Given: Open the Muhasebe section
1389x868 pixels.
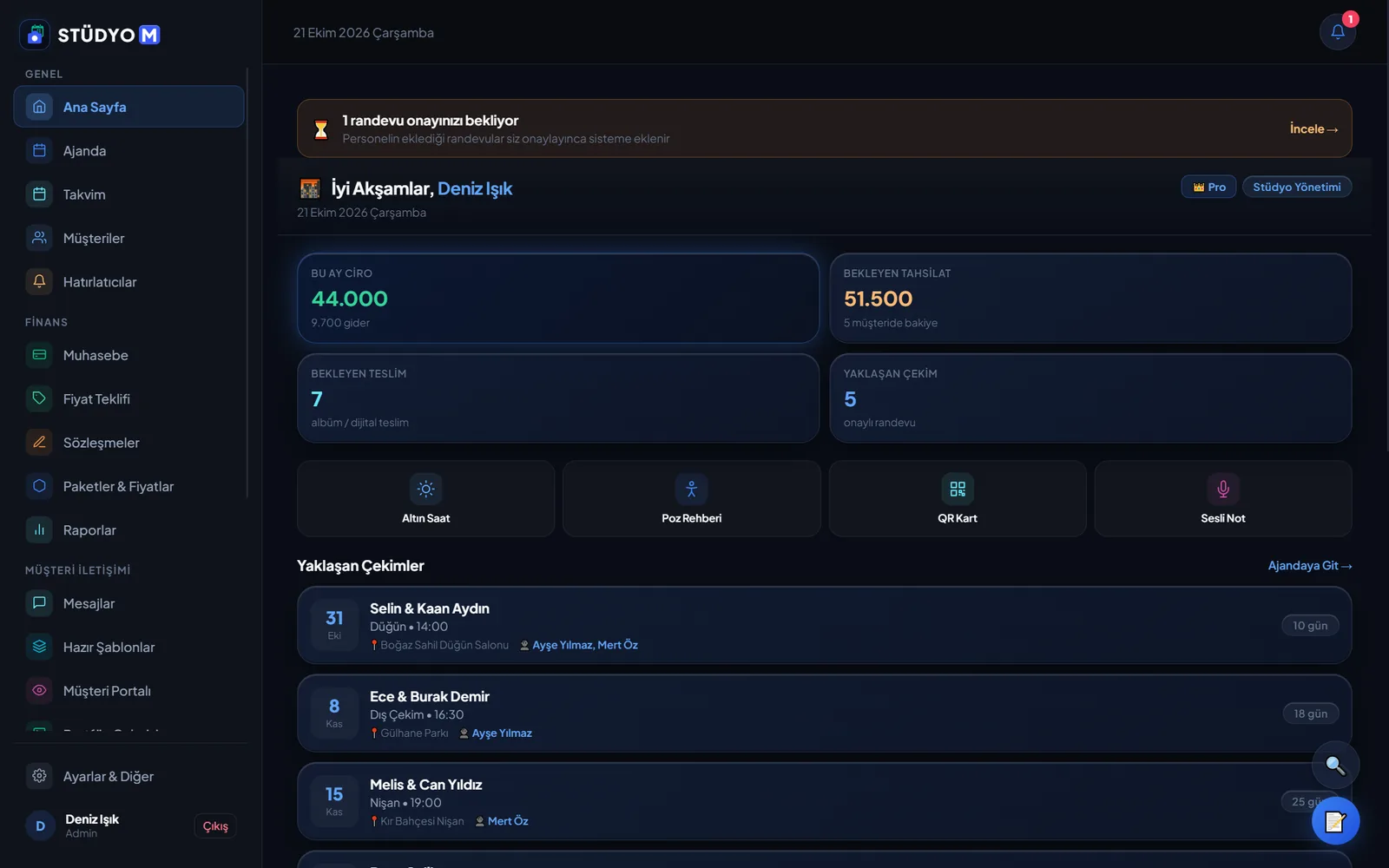Looking at the screenshot, I should 128,355.
